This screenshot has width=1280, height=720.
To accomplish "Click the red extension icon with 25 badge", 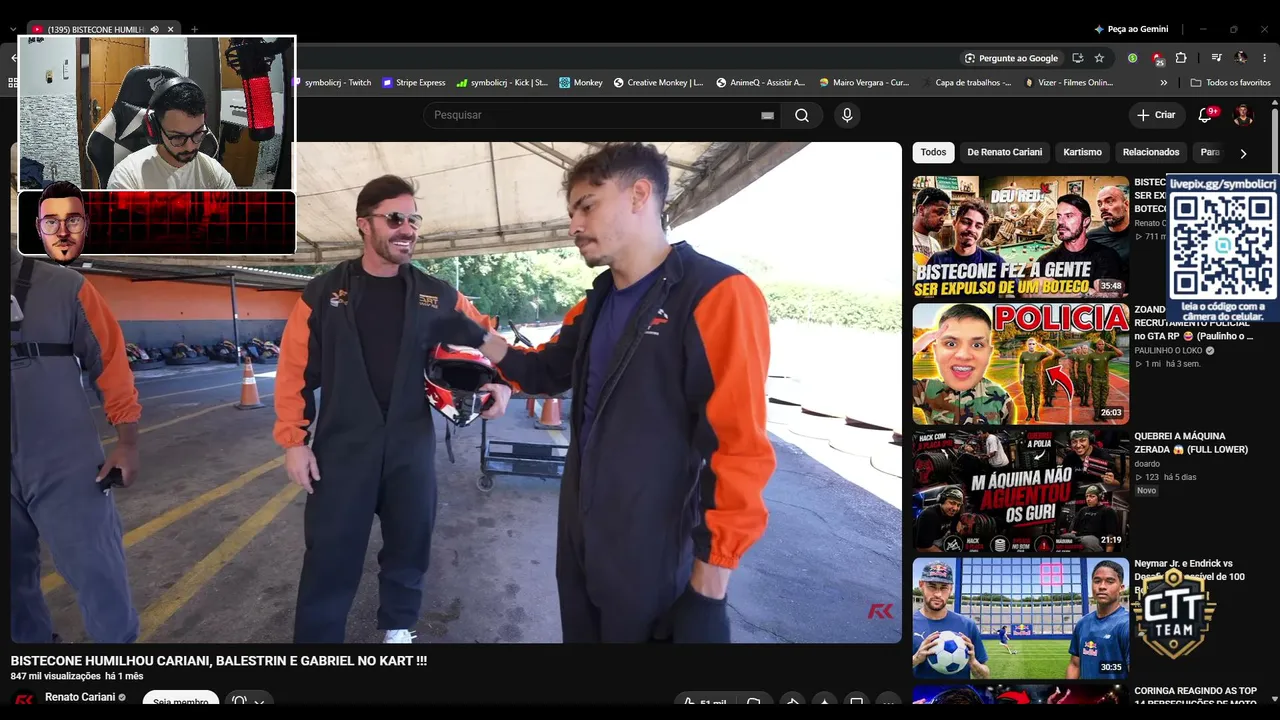I will click(1157, 58).
